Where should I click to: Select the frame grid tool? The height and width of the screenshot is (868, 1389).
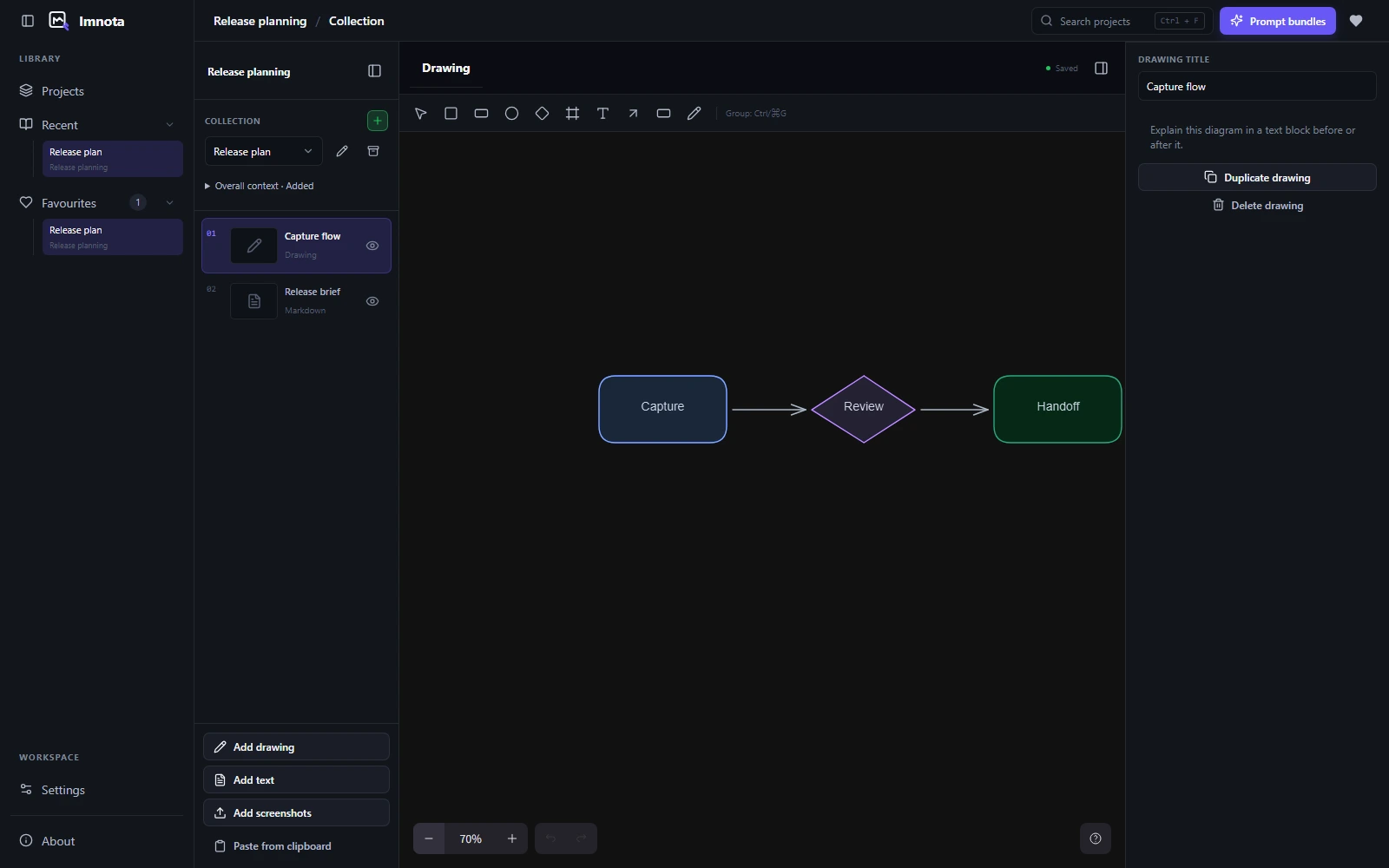[x=572, y=114]
